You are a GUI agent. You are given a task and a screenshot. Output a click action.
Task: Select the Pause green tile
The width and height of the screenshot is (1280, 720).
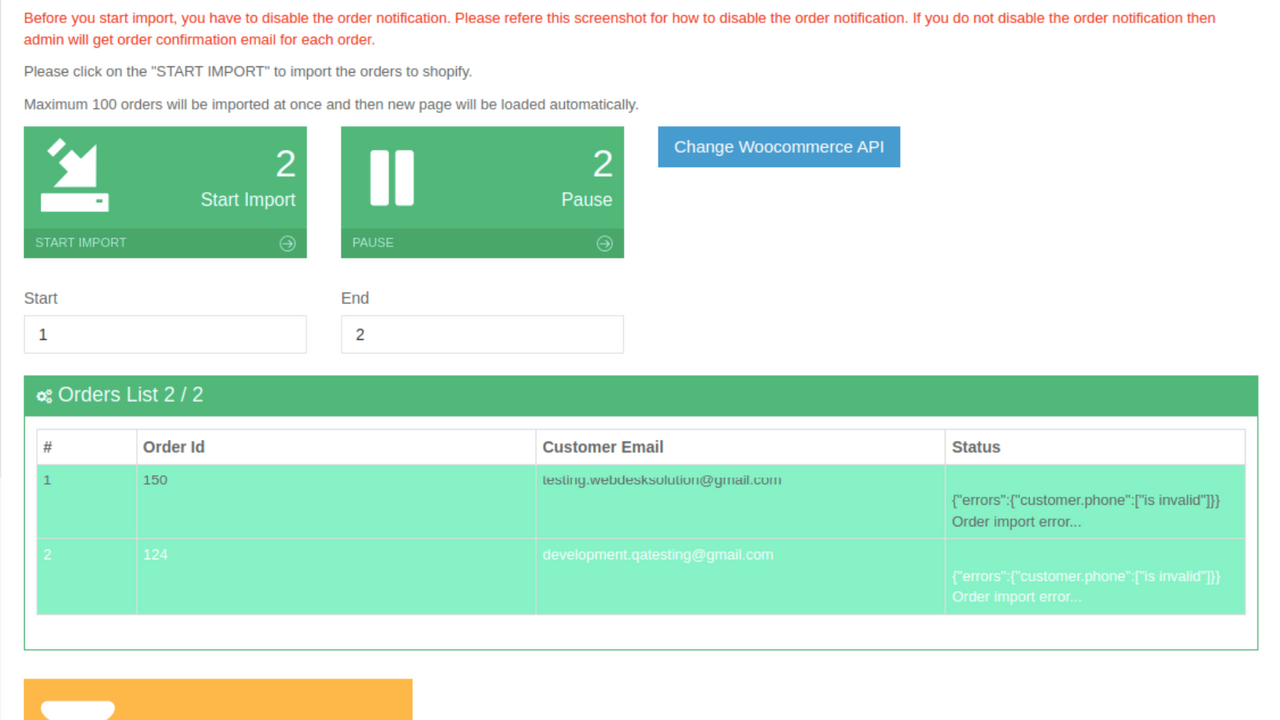(x=482, y=180)
